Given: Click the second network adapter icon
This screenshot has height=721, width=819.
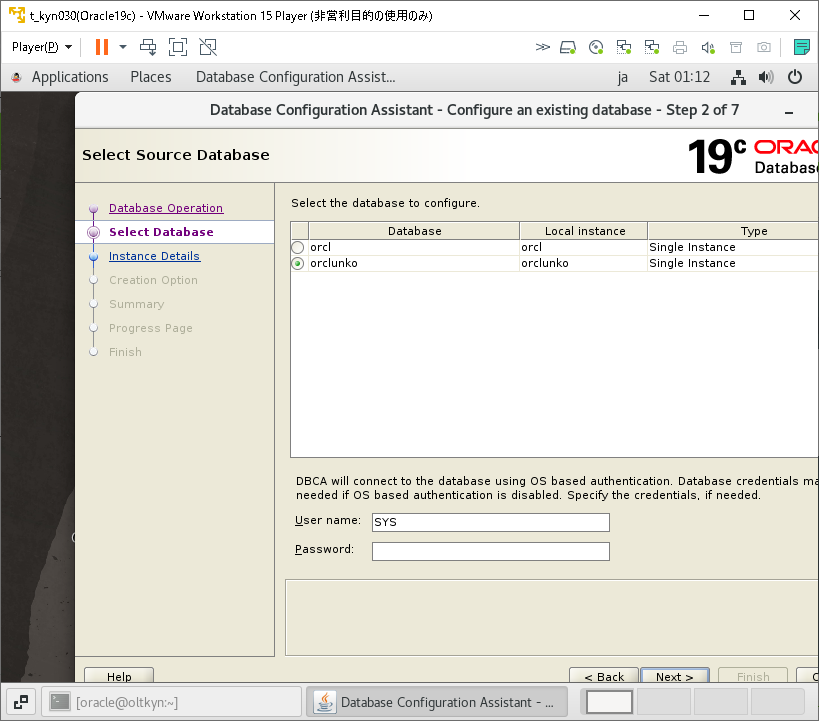Looking at the screenshot, I should pos(652,48).
